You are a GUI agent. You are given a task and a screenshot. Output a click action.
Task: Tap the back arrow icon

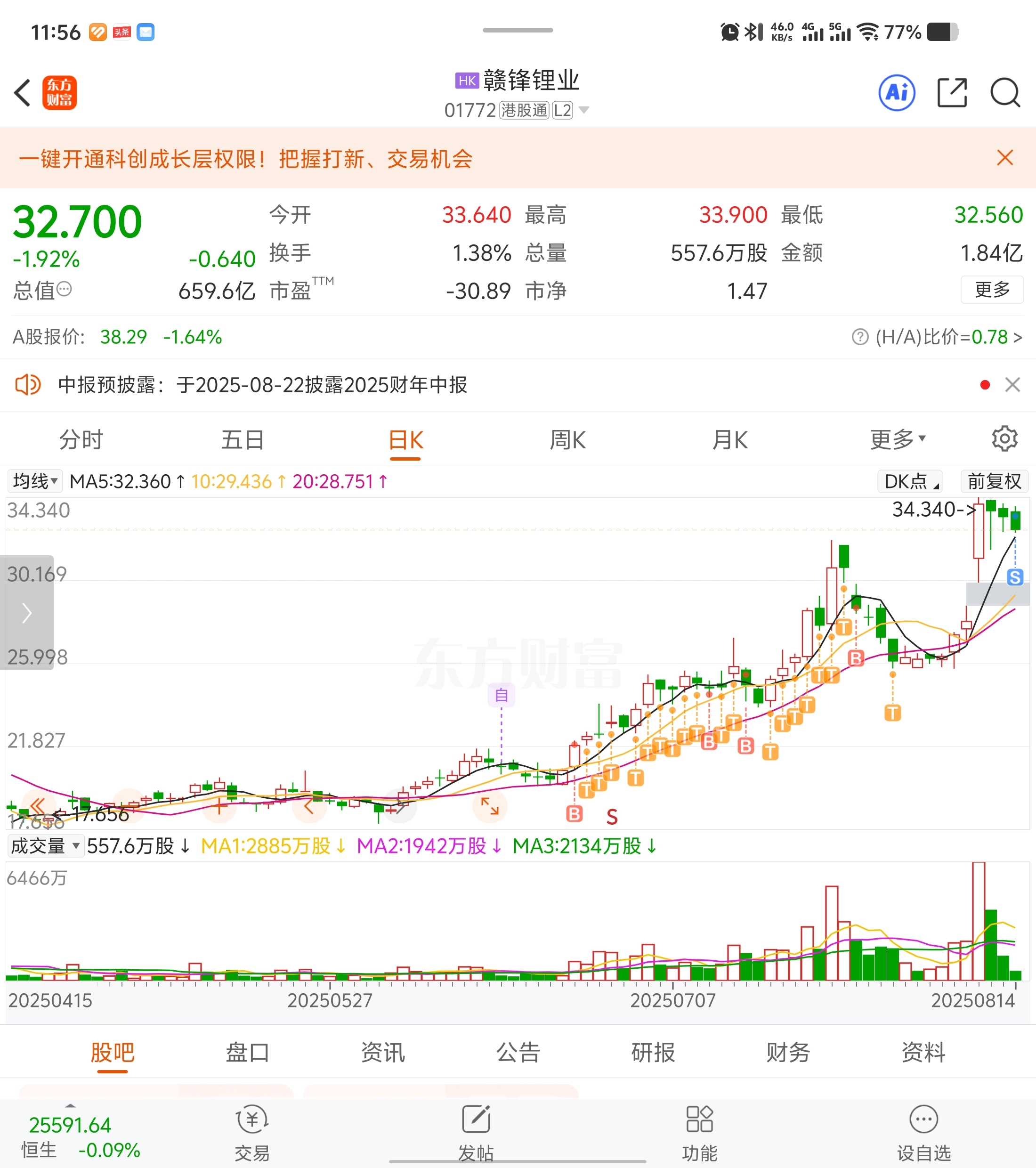[x=22, y=93]
